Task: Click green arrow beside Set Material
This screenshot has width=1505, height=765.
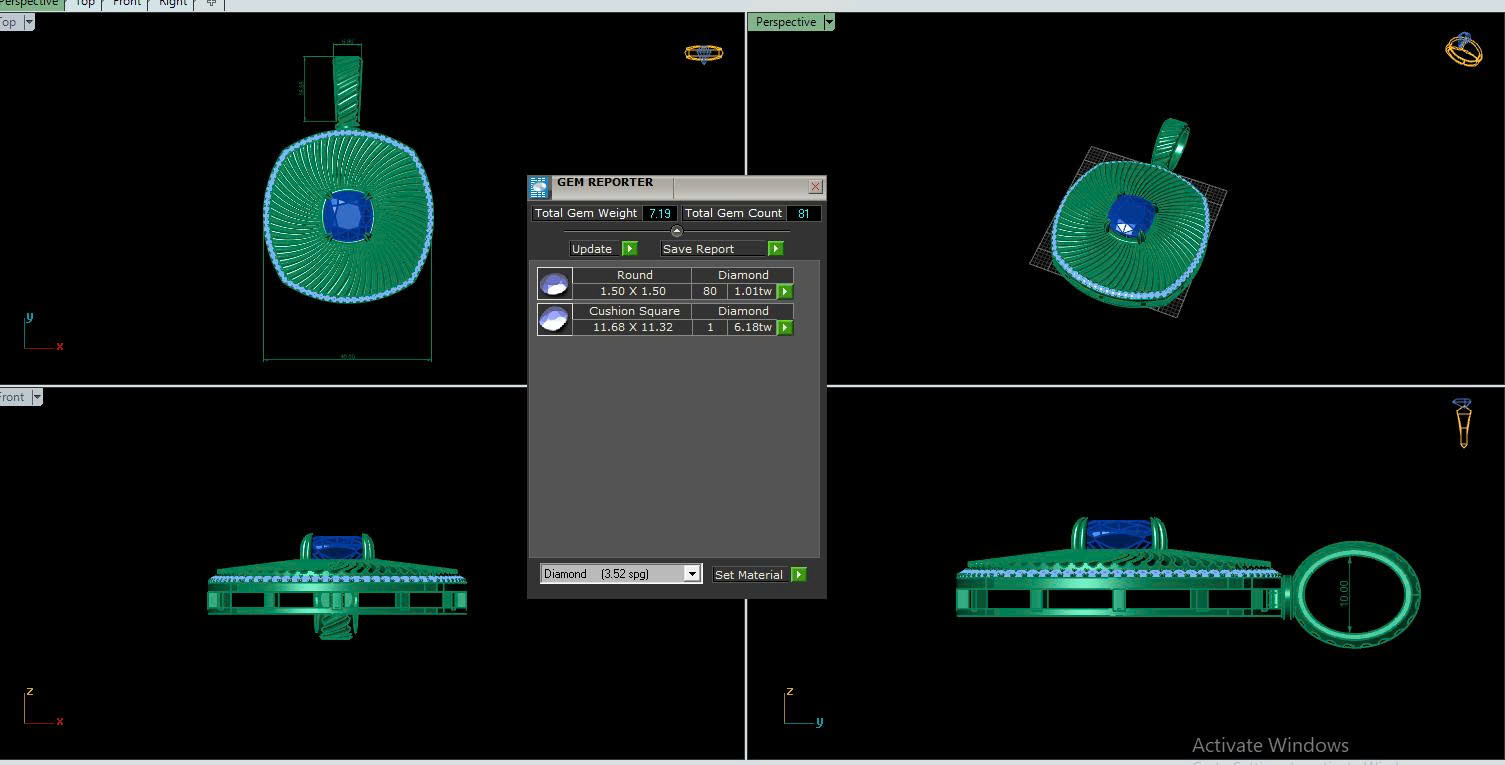Action: (x=798, y=575)
